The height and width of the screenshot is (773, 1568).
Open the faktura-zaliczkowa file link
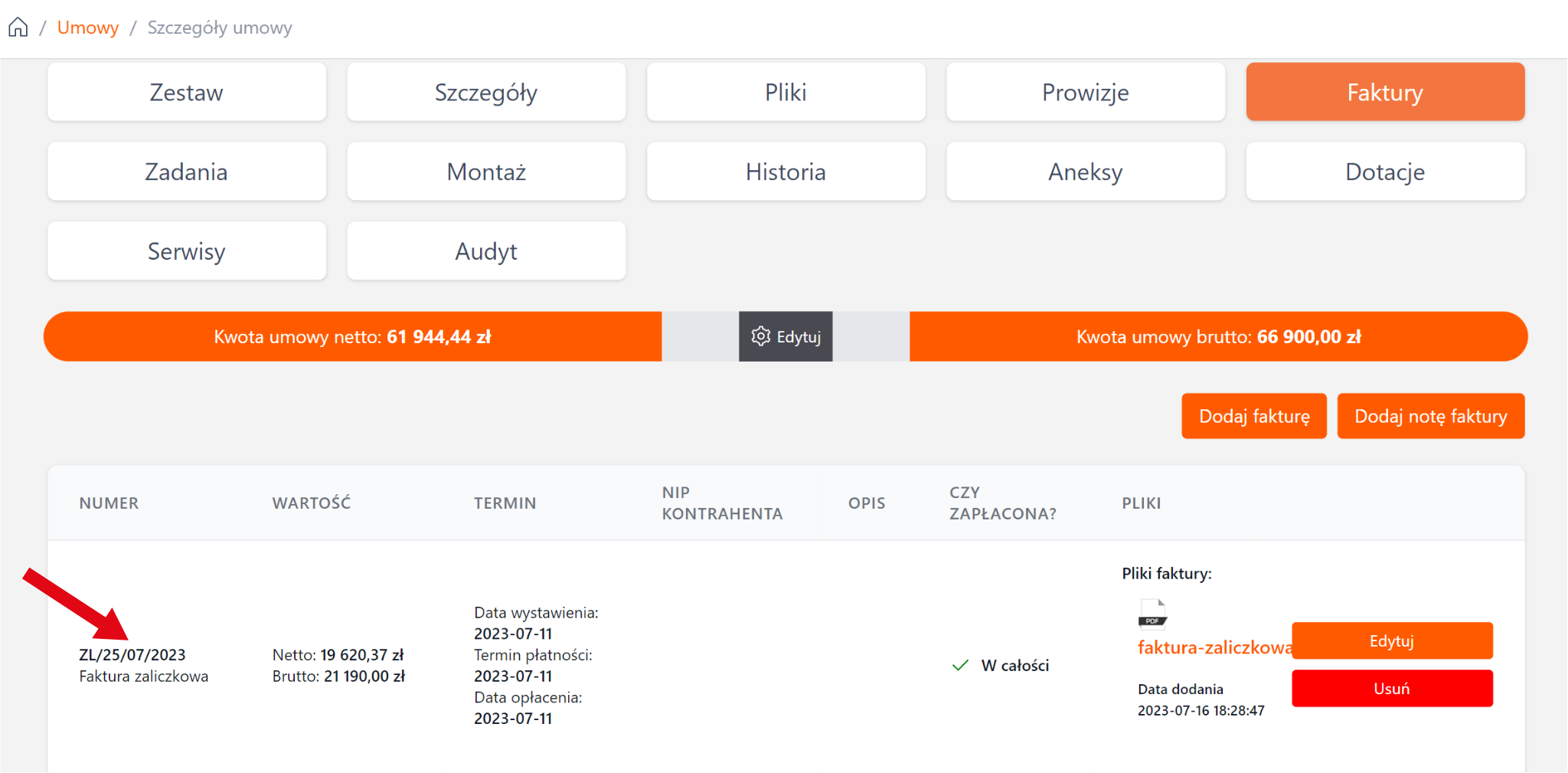point(1214,648)
